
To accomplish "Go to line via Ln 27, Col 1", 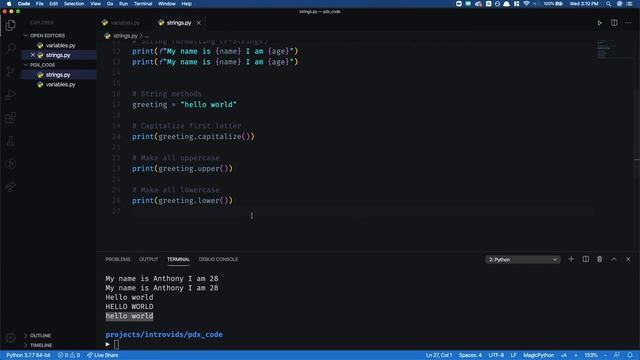I will click(x=439, y=355).
